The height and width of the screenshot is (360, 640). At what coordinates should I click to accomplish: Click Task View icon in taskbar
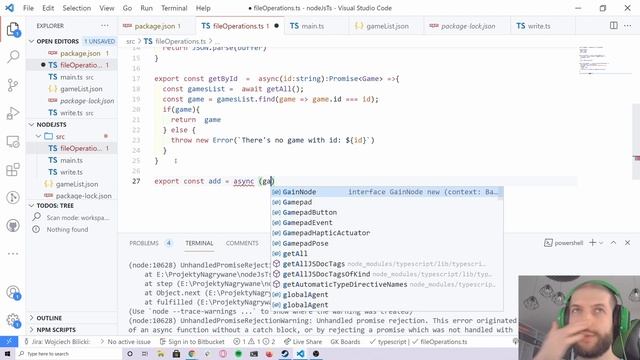144,353
